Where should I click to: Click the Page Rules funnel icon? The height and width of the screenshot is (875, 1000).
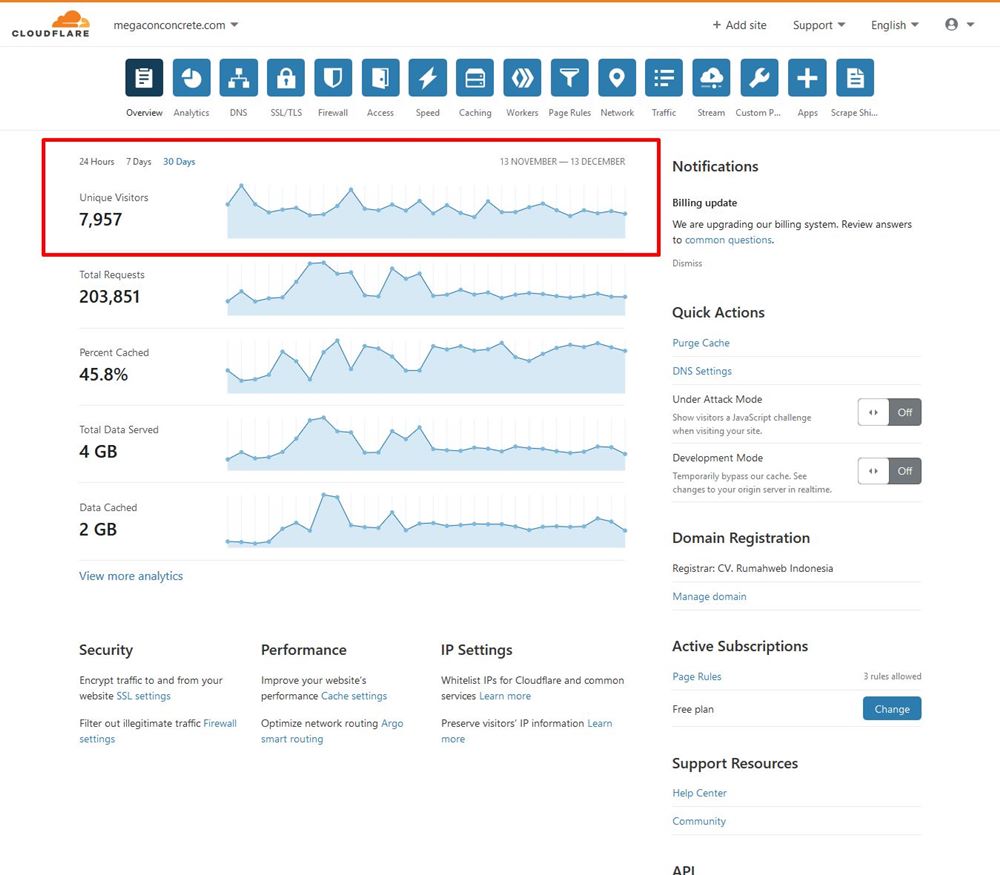[x=569, y=77]
